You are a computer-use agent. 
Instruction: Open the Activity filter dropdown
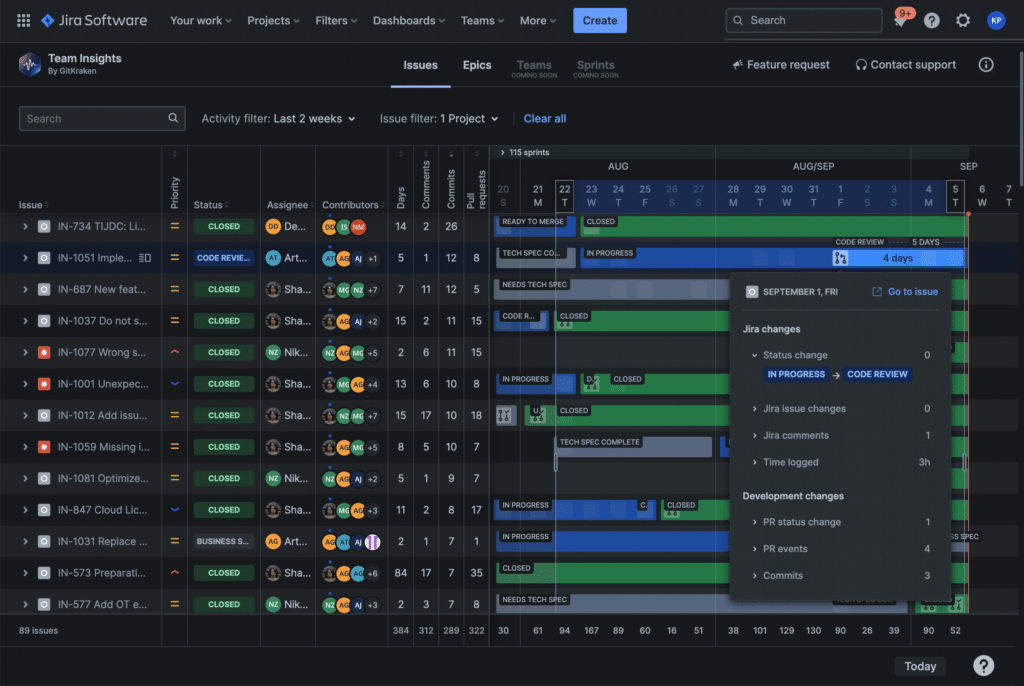pos(279,119)
